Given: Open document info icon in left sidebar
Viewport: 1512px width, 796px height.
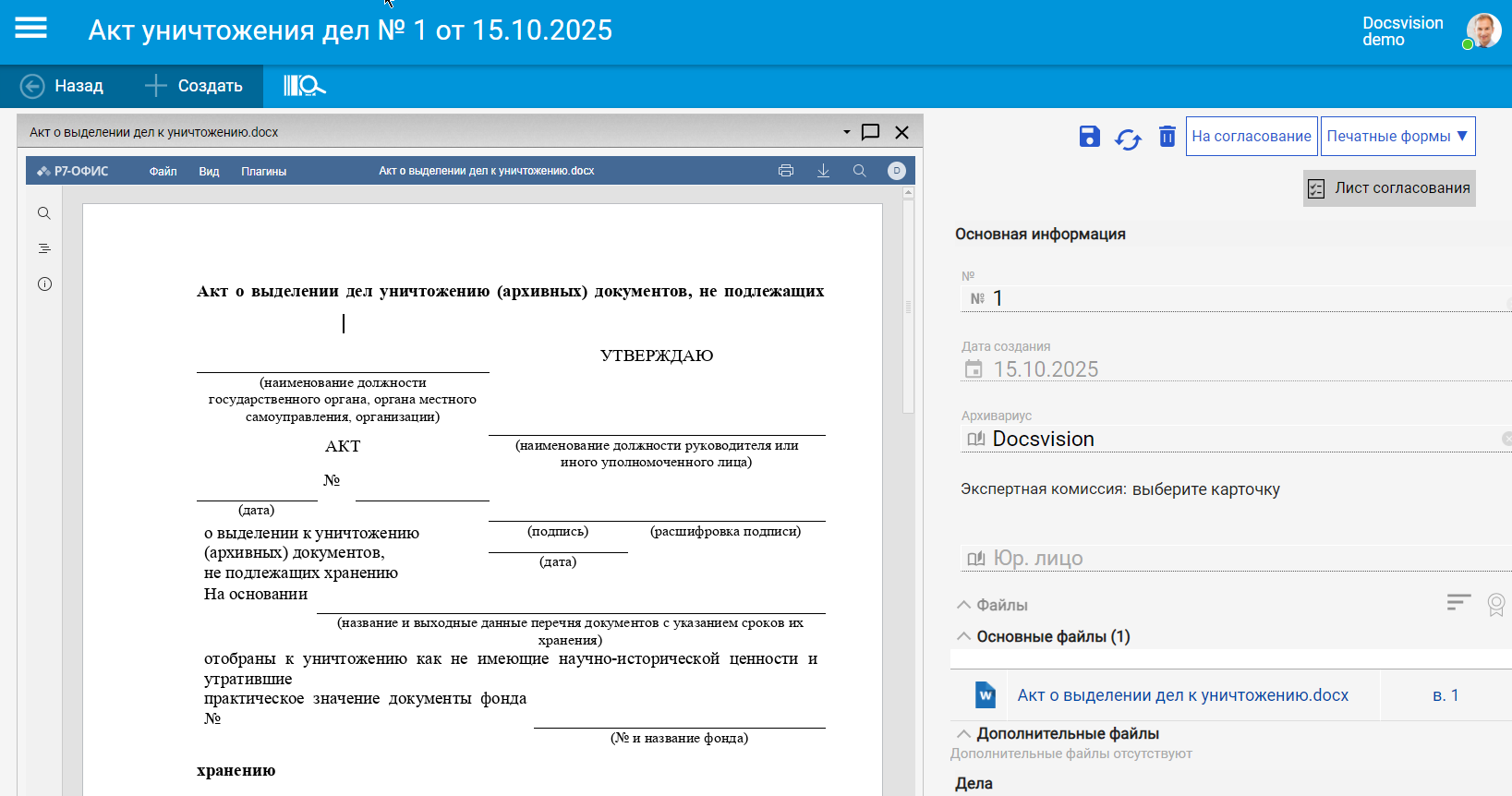Looking at the screenshot, I should point(44,284).
